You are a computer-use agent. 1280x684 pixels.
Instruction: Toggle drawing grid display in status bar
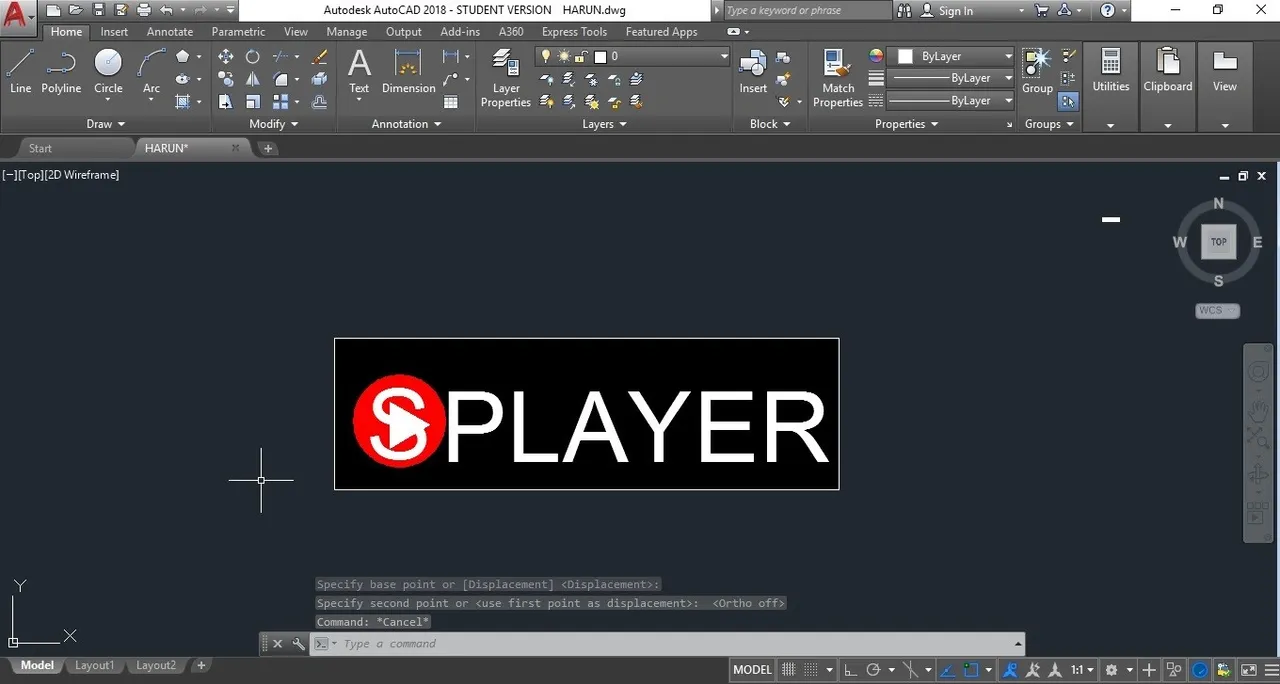click(788, 670)
